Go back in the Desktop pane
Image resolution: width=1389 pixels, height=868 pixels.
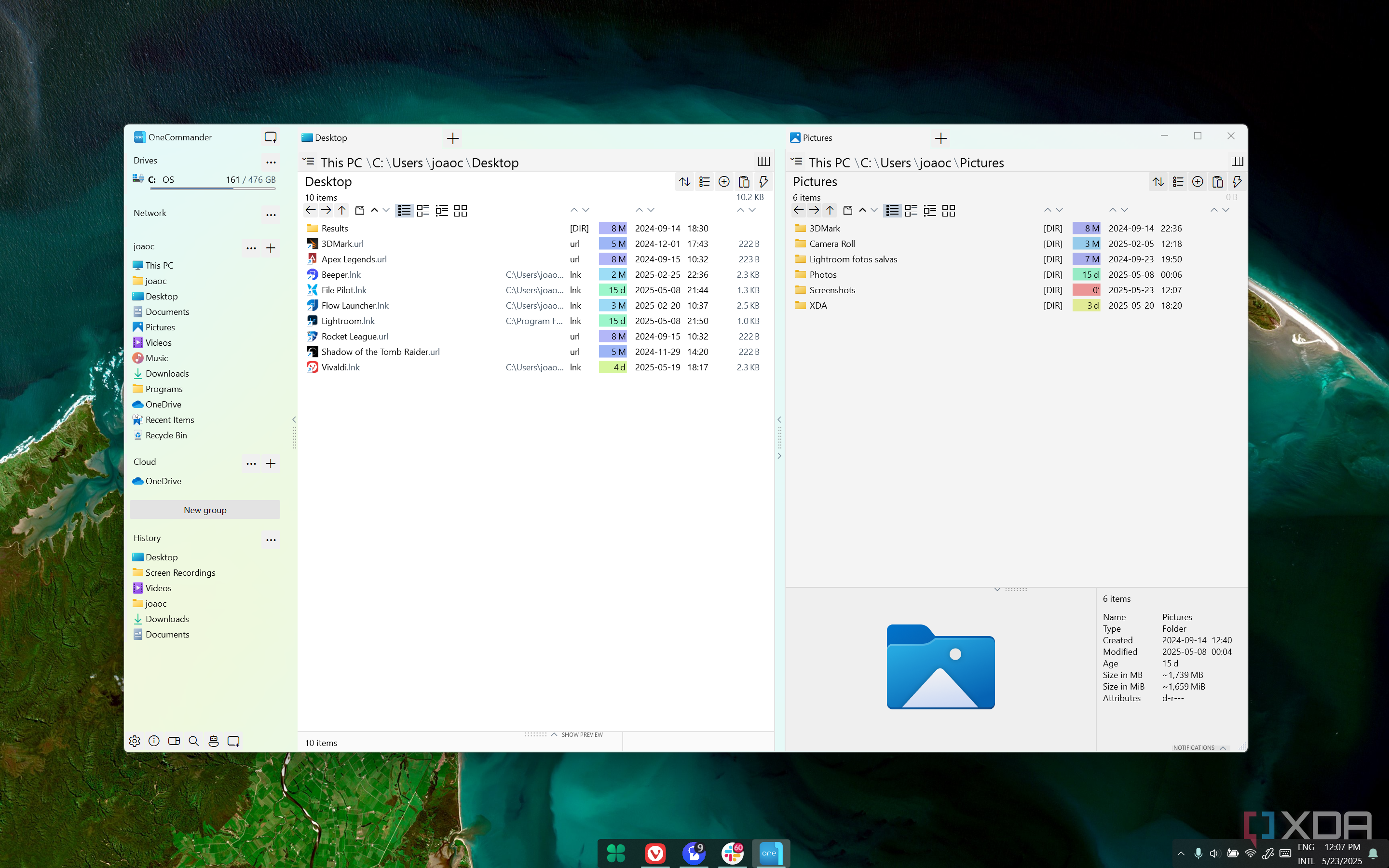pos(311,210)
